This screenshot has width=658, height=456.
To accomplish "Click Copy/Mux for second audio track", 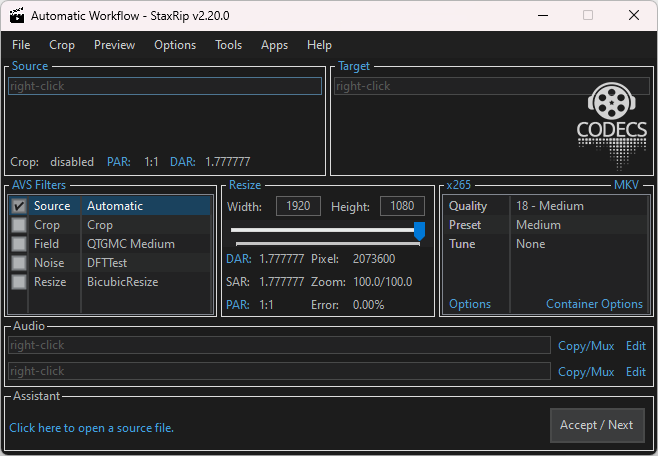I will [x=586, y=372].
